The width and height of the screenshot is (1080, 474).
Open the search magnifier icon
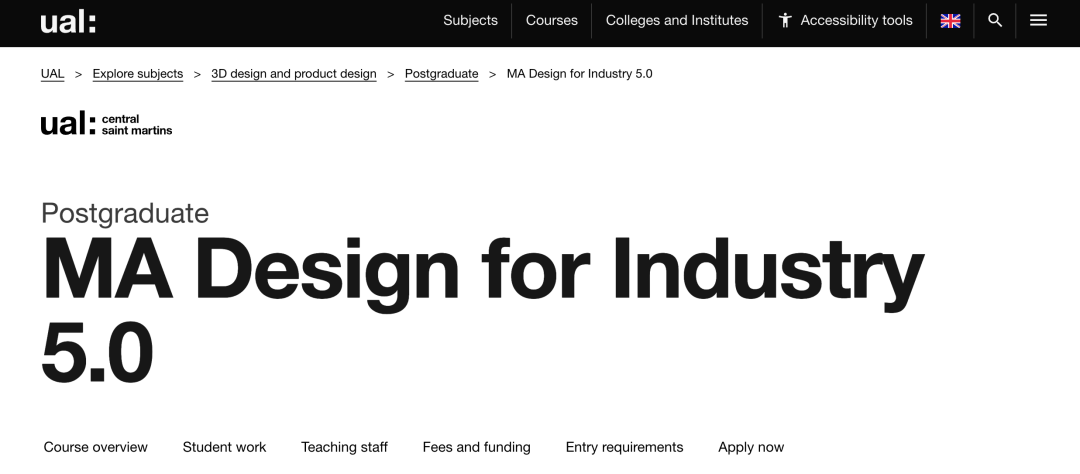click(x=995, y=21)
